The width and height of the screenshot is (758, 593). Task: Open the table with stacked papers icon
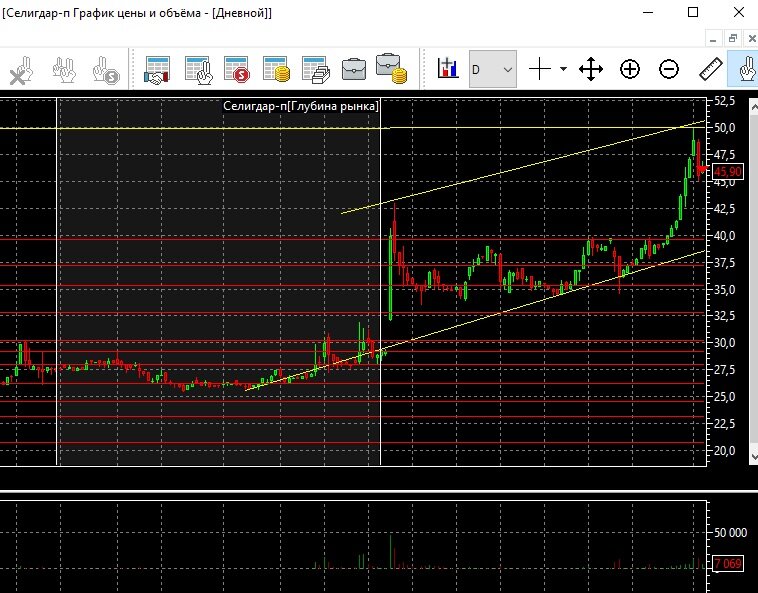(316, 70)
